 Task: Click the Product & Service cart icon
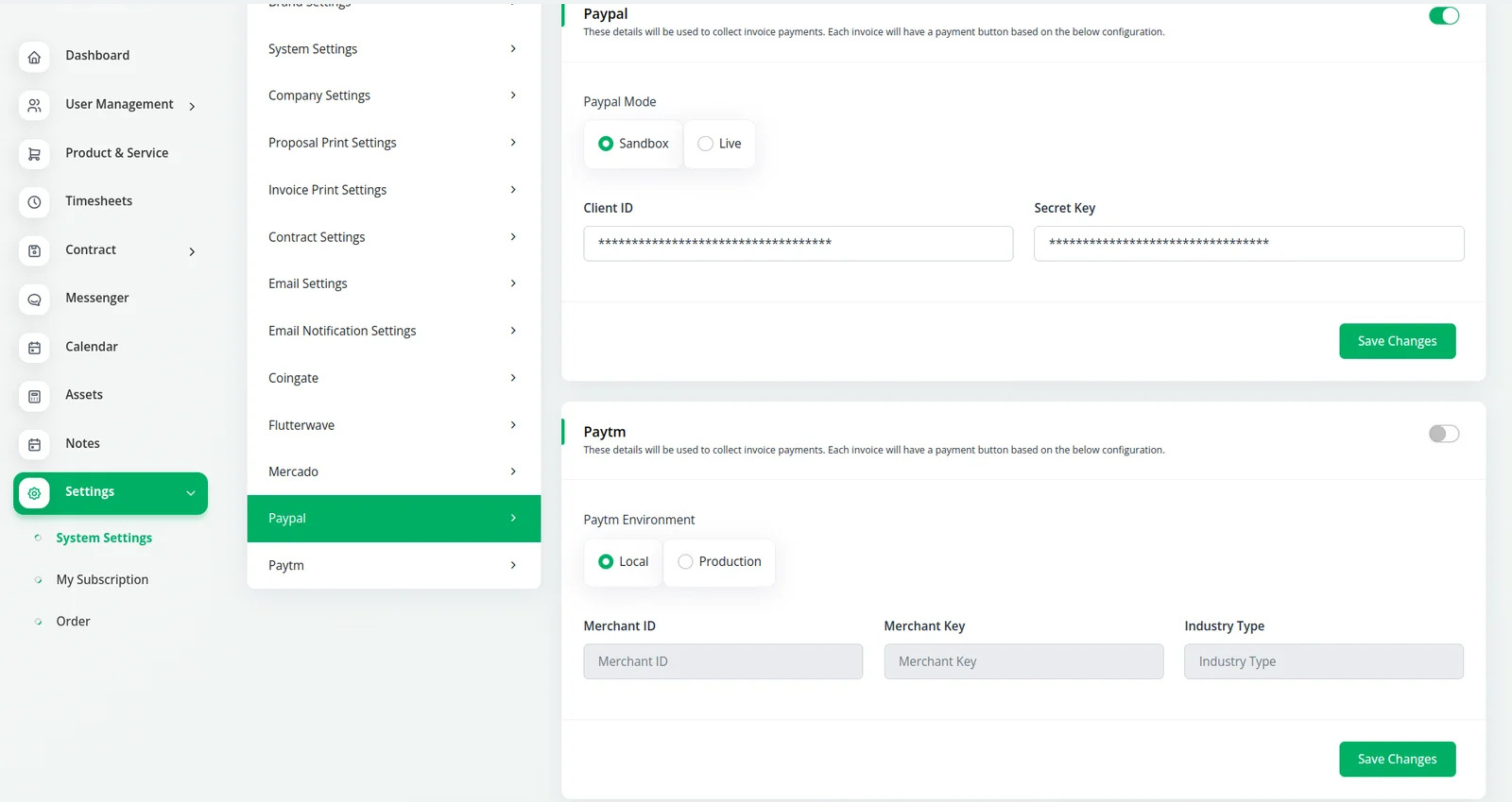click(x=34, y=154)
